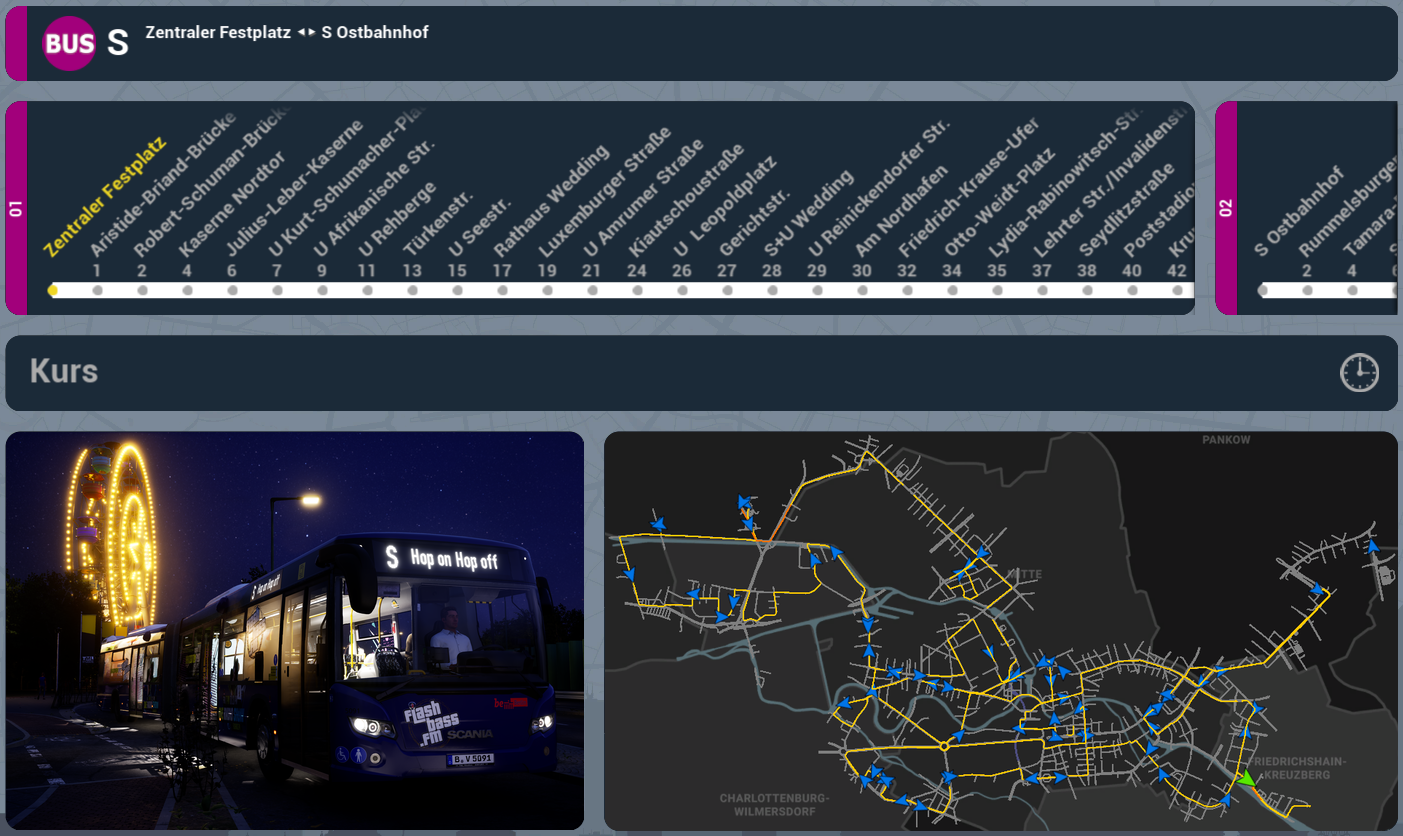Select the U Rehberge stop dot
The height and width of the screenshot is (836, 1403).
(367, 290)
